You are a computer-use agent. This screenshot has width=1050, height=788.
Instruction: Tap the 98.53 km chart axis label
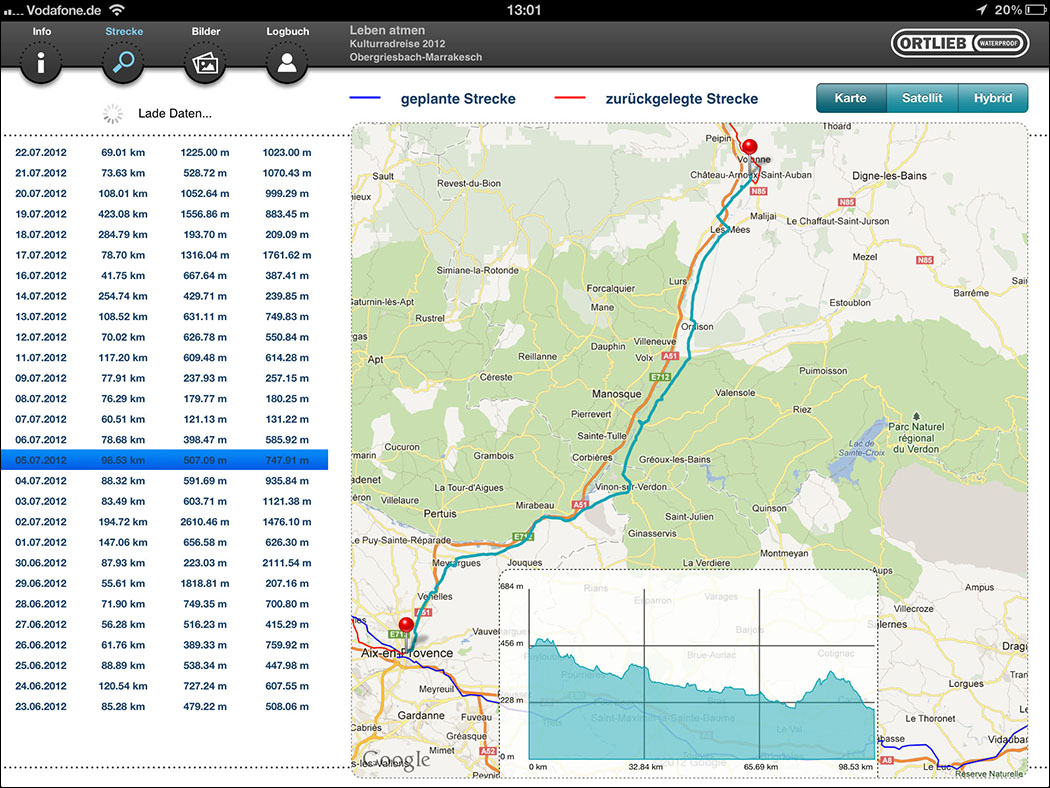856,767
